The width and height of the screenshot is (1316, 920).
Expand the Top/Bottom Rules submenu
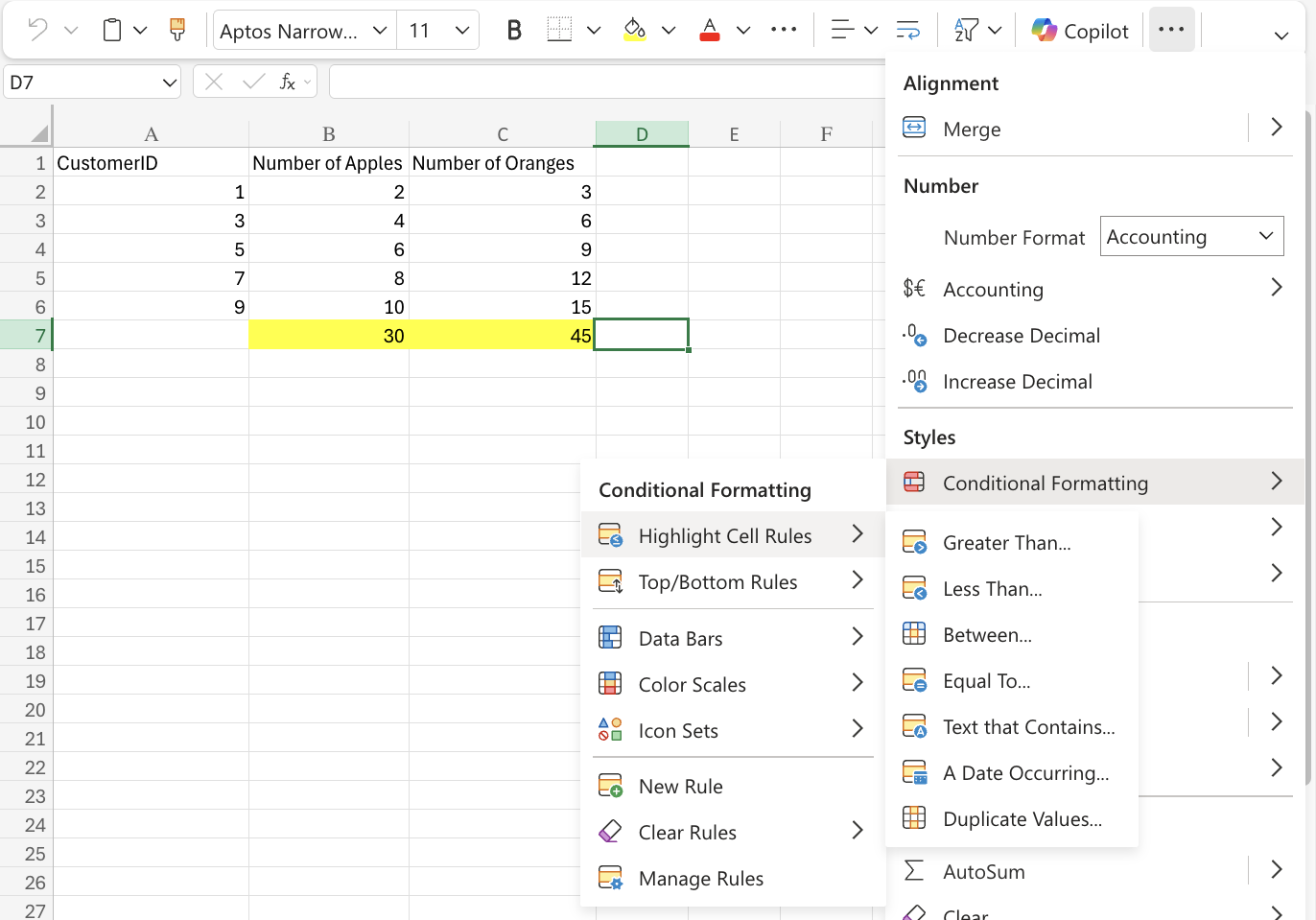pyautogui.click(x=718, y=581)
